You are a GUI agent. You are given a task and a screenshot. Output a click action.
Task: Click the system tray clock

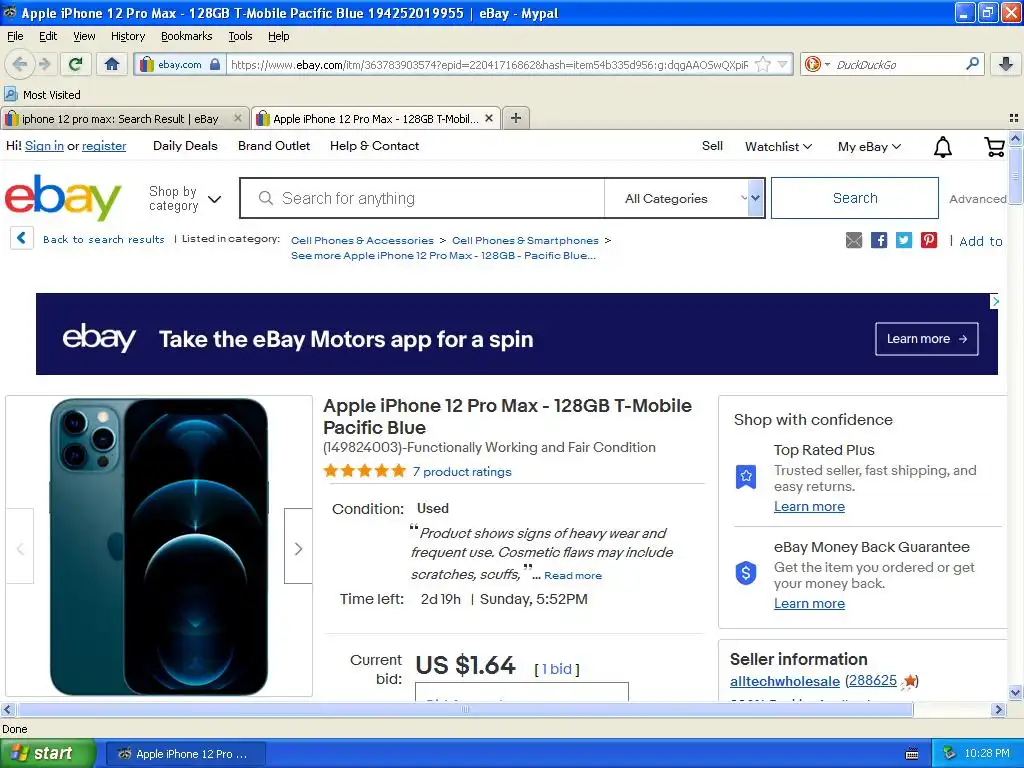pyautogui.click(x=986, y=754)
